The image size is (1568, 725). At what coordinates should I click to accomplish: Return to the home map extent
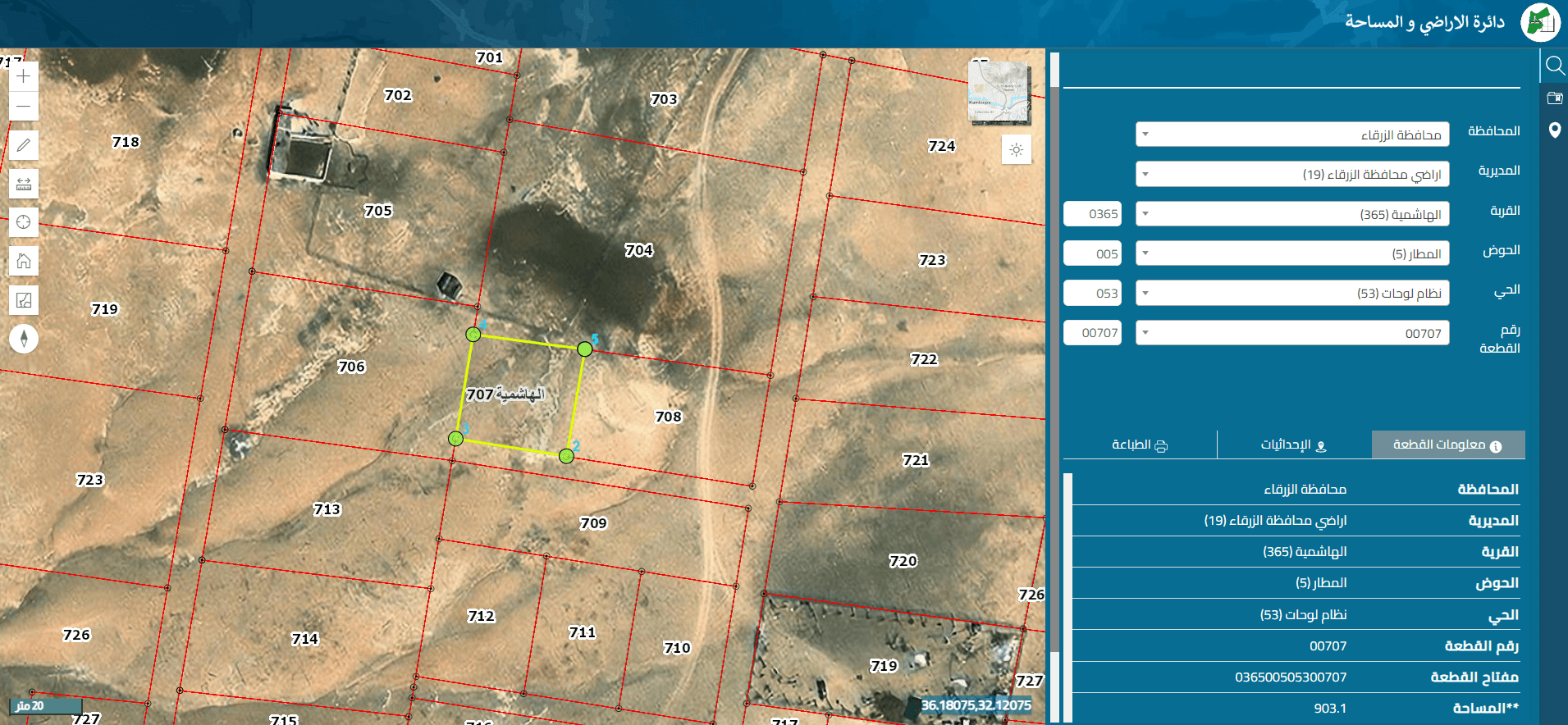24,261
